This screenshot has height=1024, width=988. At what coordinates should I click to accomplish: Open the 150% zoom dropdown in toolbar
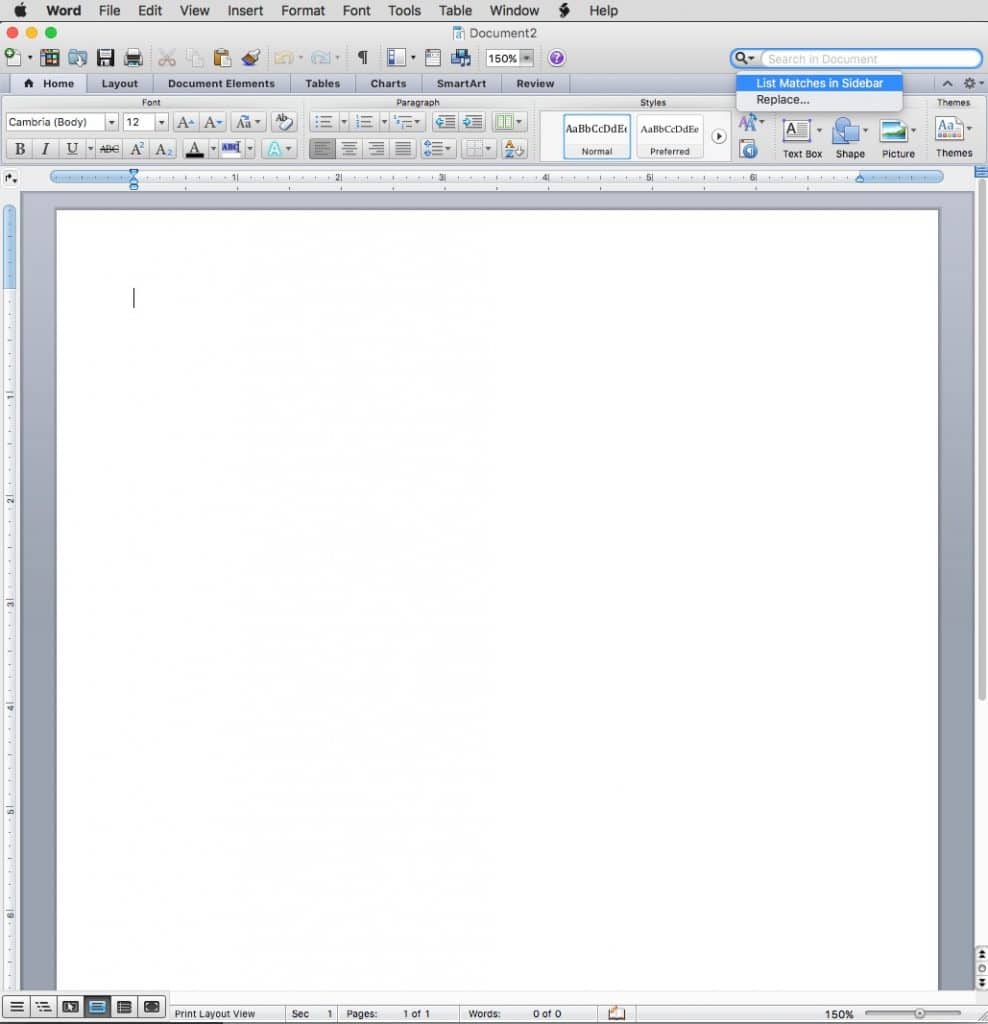527,58
